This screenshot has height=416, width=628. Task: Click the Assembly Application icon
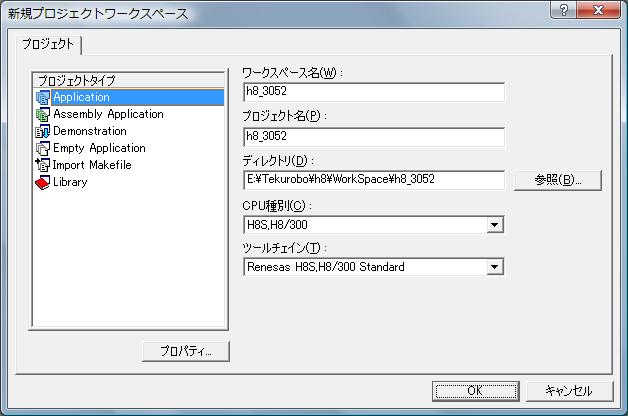pos(42,115)
